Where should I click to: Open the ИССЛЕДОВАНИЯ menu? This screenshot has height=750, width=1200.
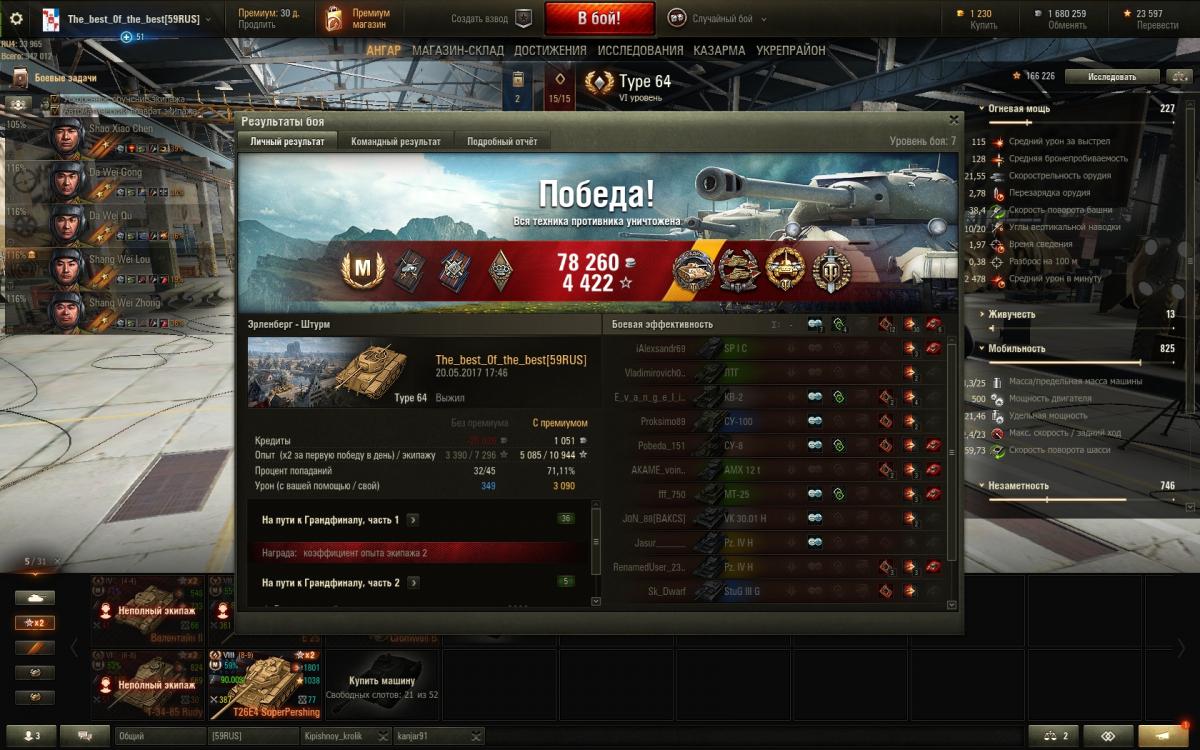coord(640,50)
